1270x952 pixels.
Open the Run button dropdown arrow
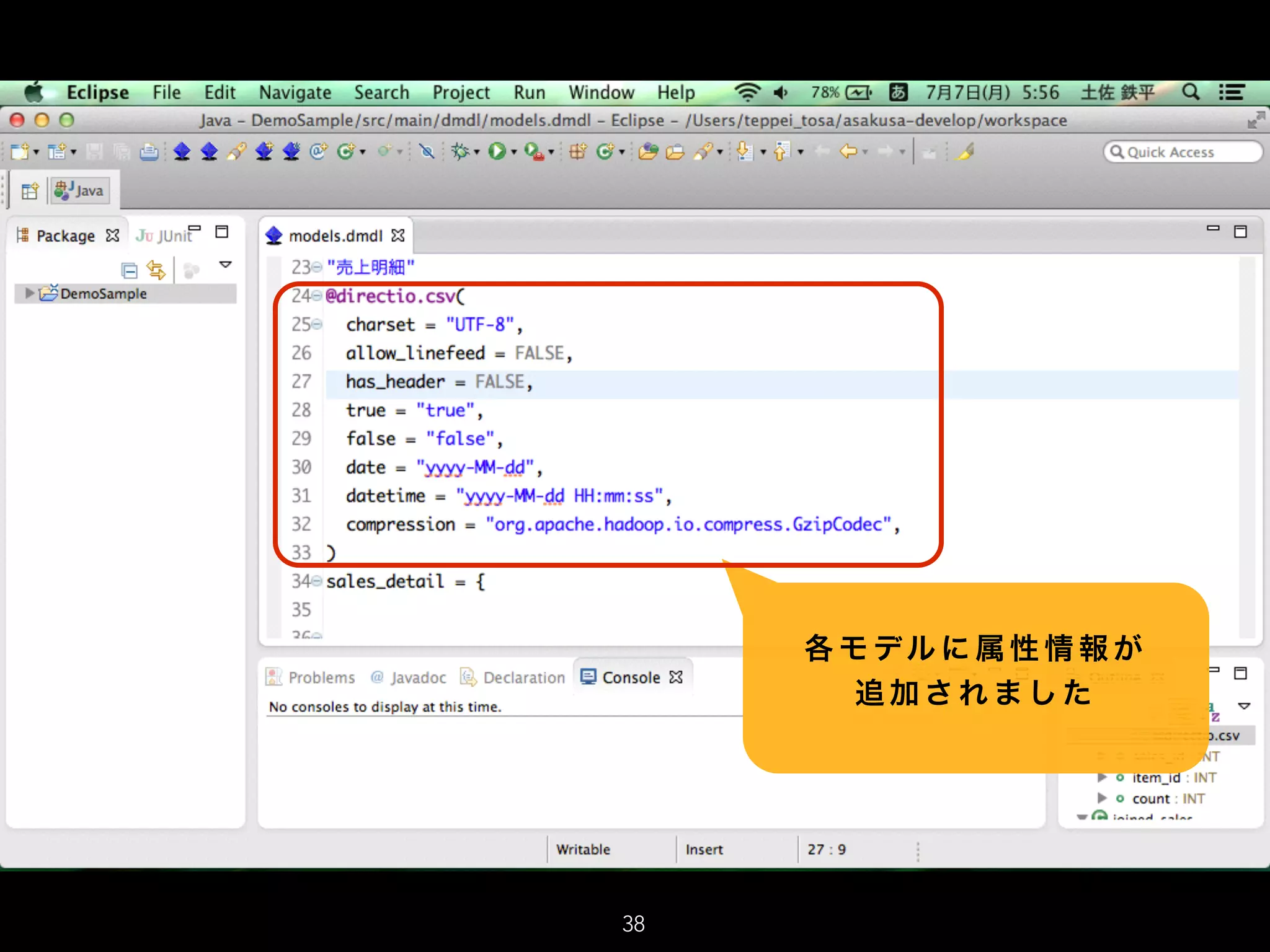(513, 152)
